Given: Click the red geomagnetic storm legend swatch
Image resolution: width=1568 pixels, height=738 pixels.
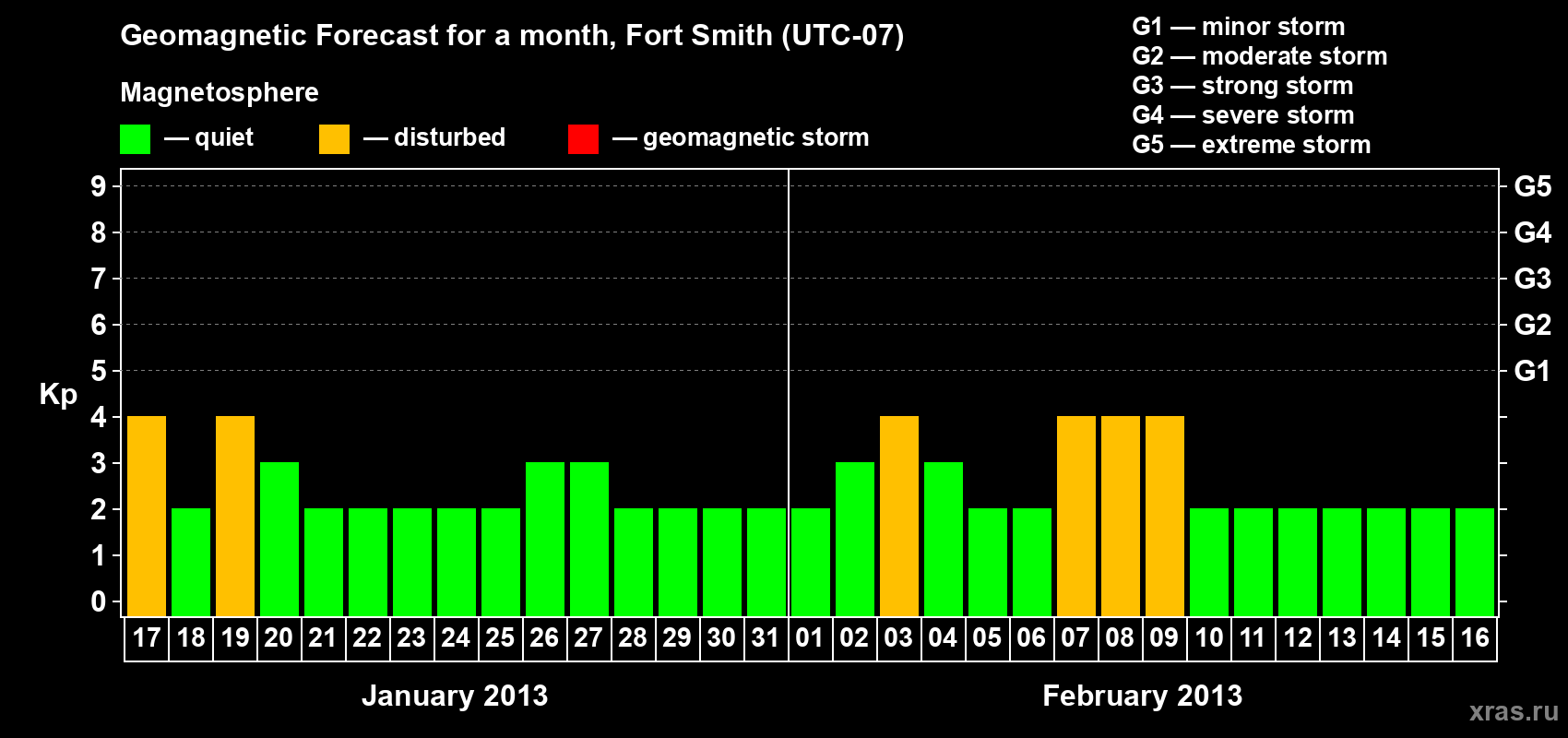Looking at the screenshot, I should (x=583, y=139).
